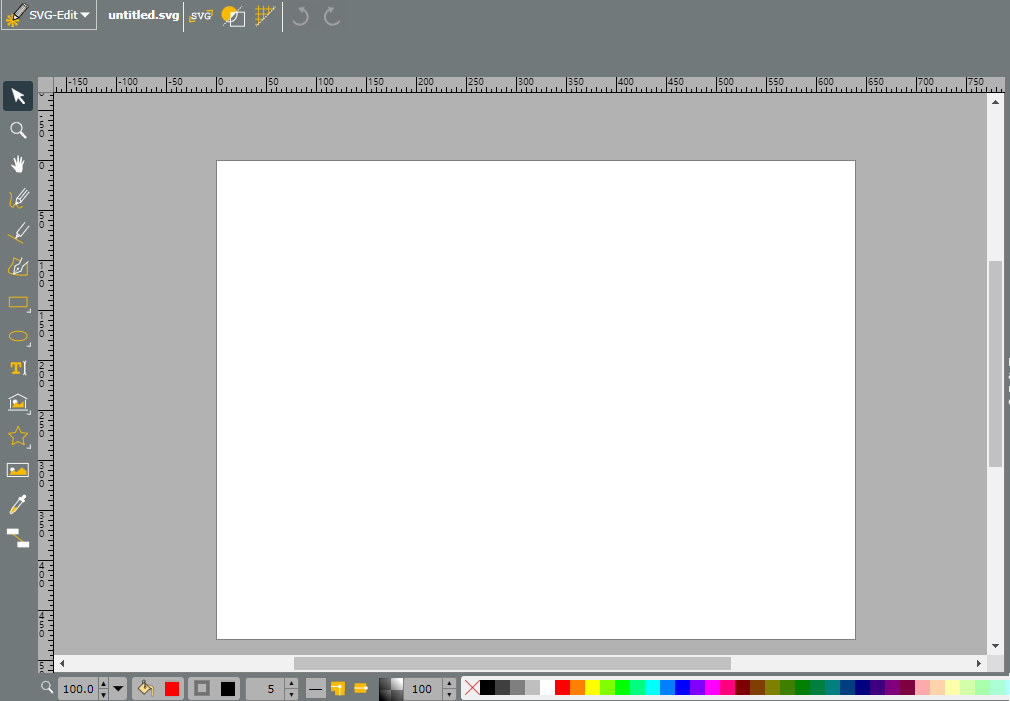The image size is (1010, 701).
Task: Choose the navy blue palette swatch
Action: [862, 687]
